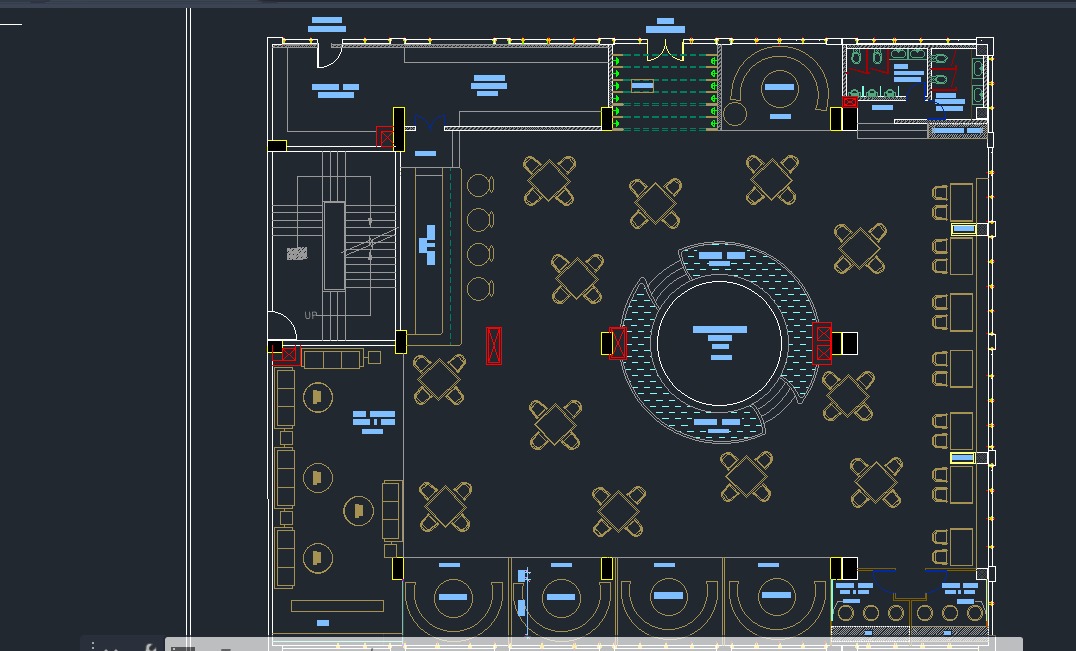The image size is (1076, 651).
Task: Click the red crossed box on the ring's left side
Action: pyautogui.click(x=617, y=343)
